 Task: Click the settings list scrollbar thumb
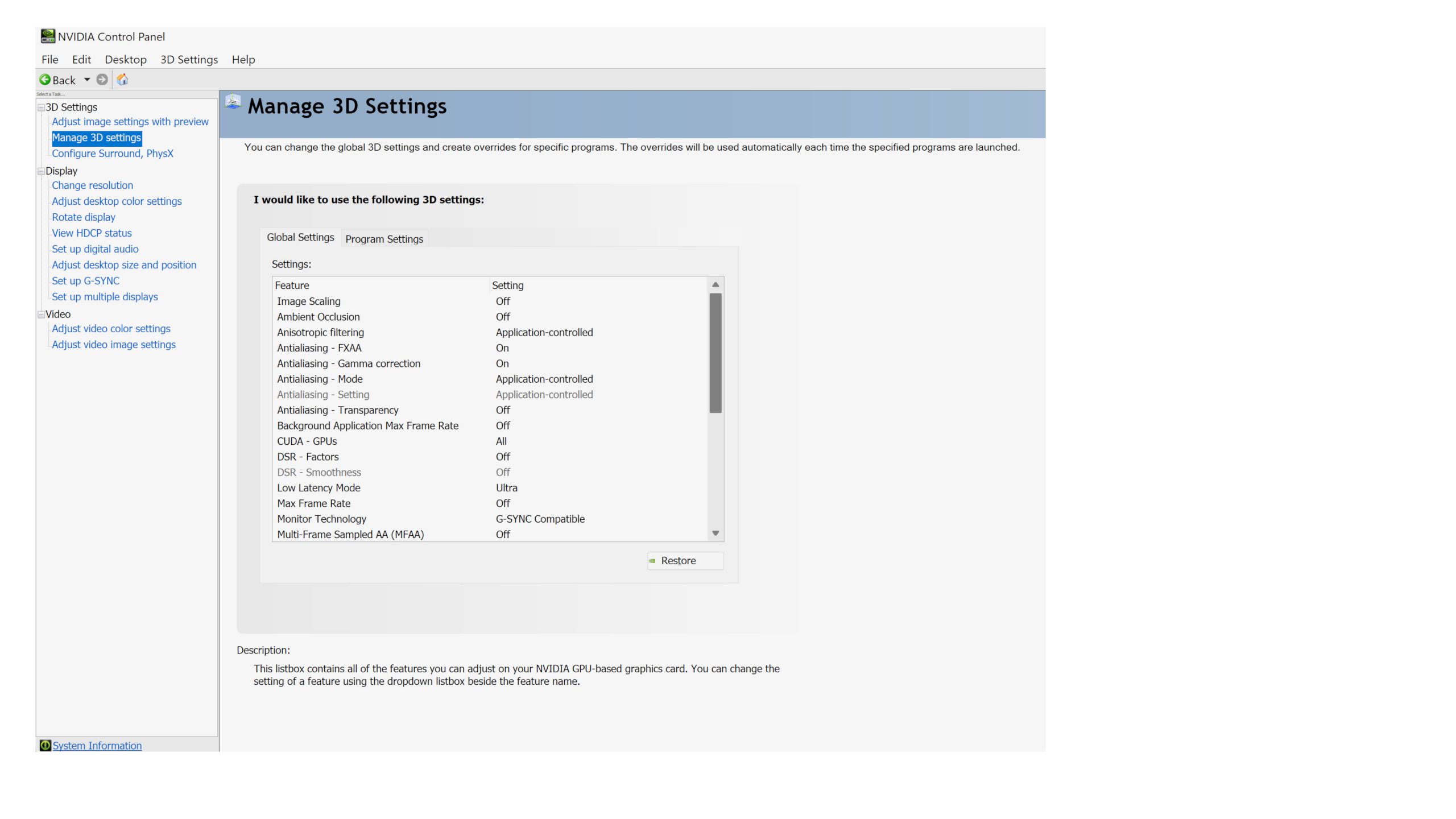coord(715,353)
